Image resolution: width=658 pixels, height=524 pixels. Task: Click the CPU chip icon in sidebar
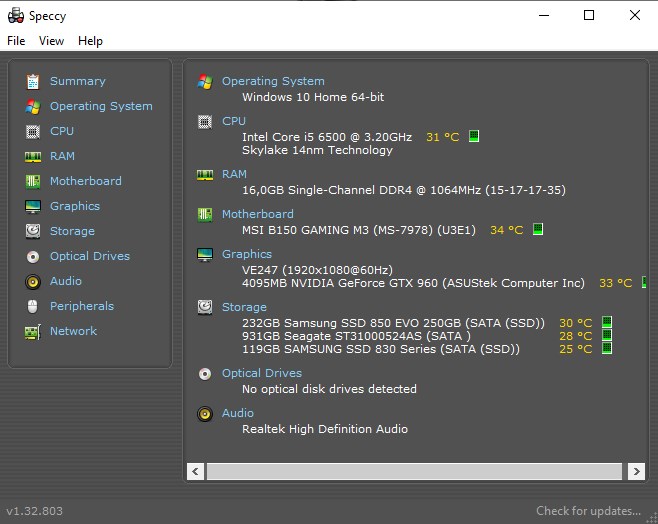[x=33, y=132]
